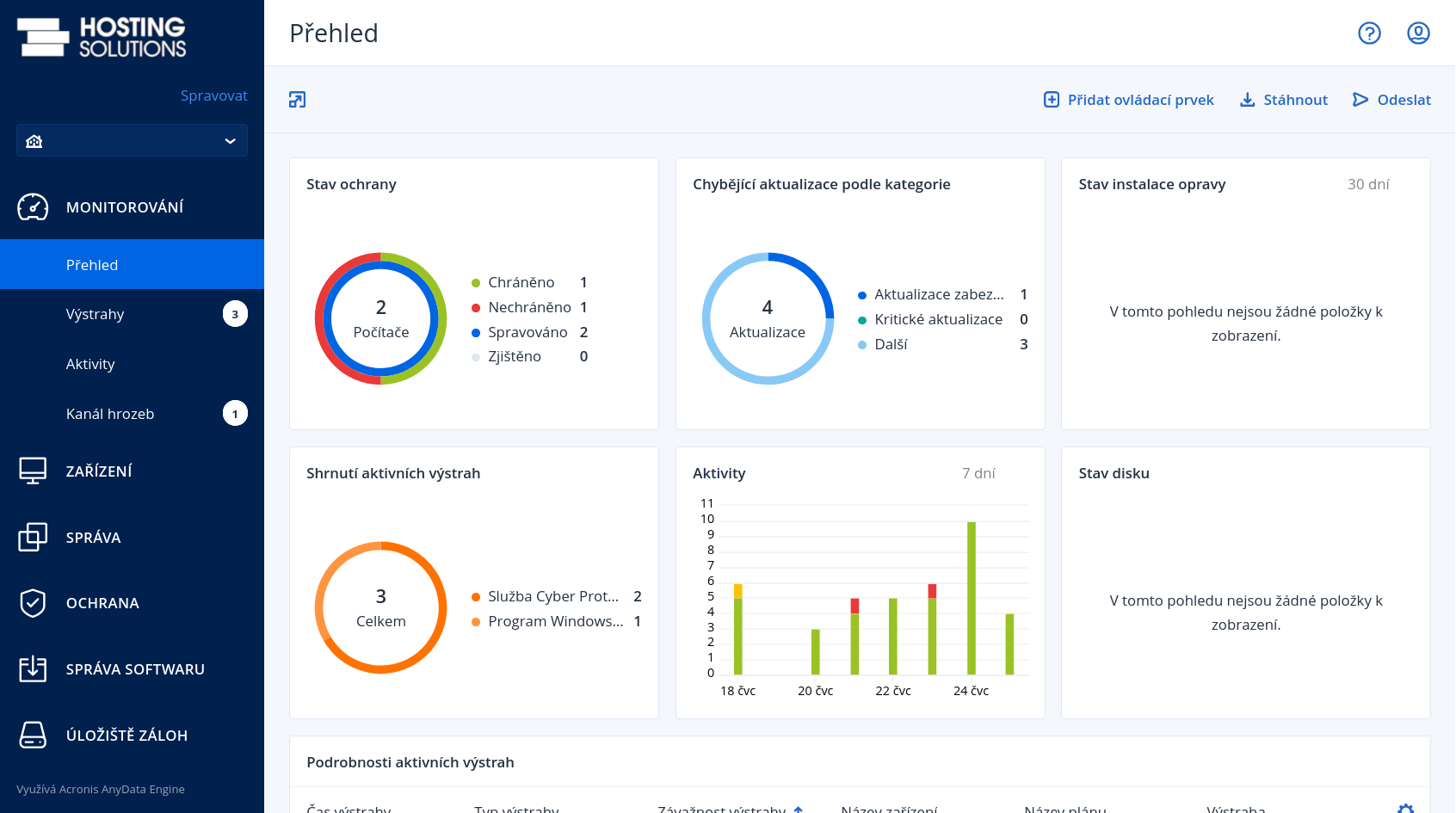Select Nechráněno legend entry
Viewport: 1456px width, 813px height.
click(529, 307)
